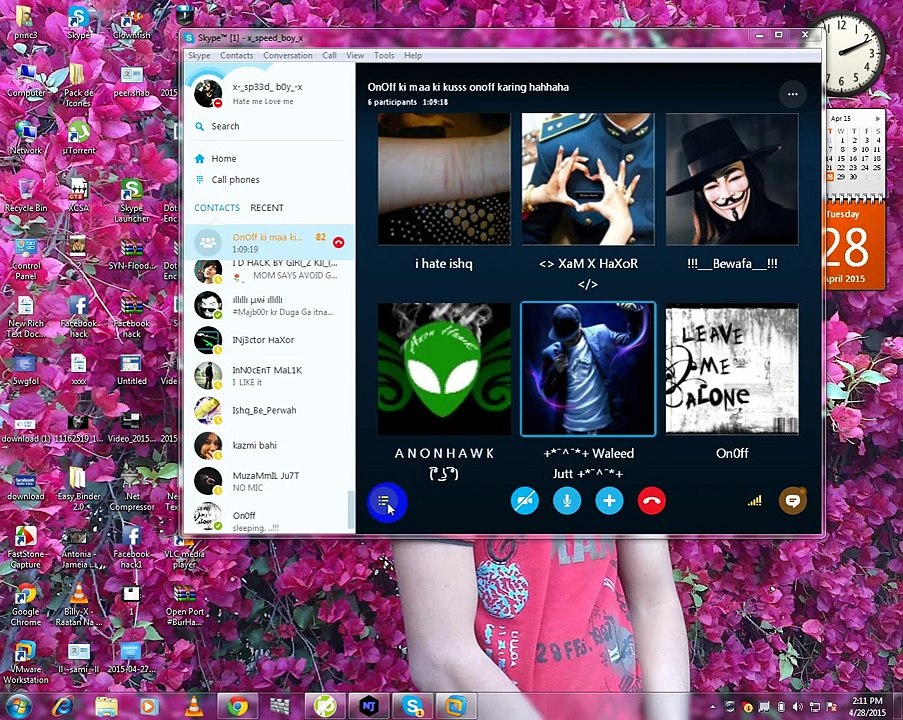Show hidden tray icons arrow
903x720 pixels.
[x=712, y=706]
